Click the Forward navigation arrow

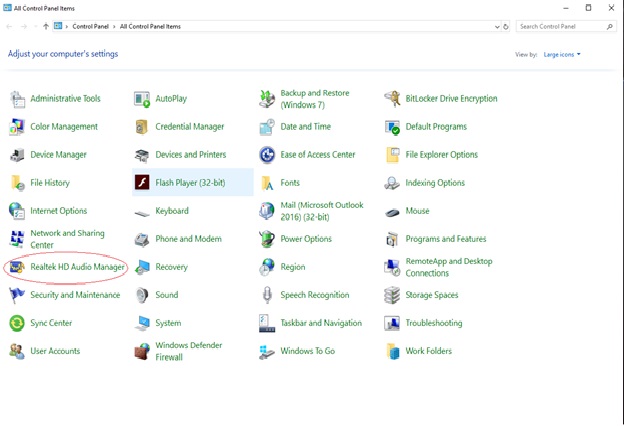point(24,26)
